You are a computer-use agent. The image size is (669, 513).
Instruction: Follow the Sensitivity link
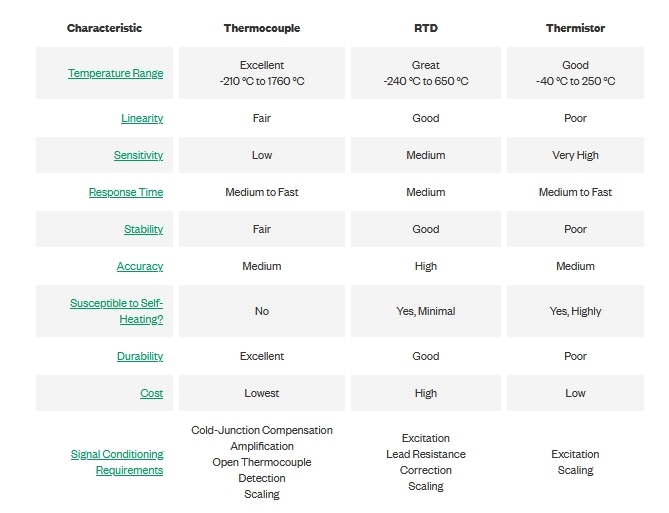pos(138,155)
